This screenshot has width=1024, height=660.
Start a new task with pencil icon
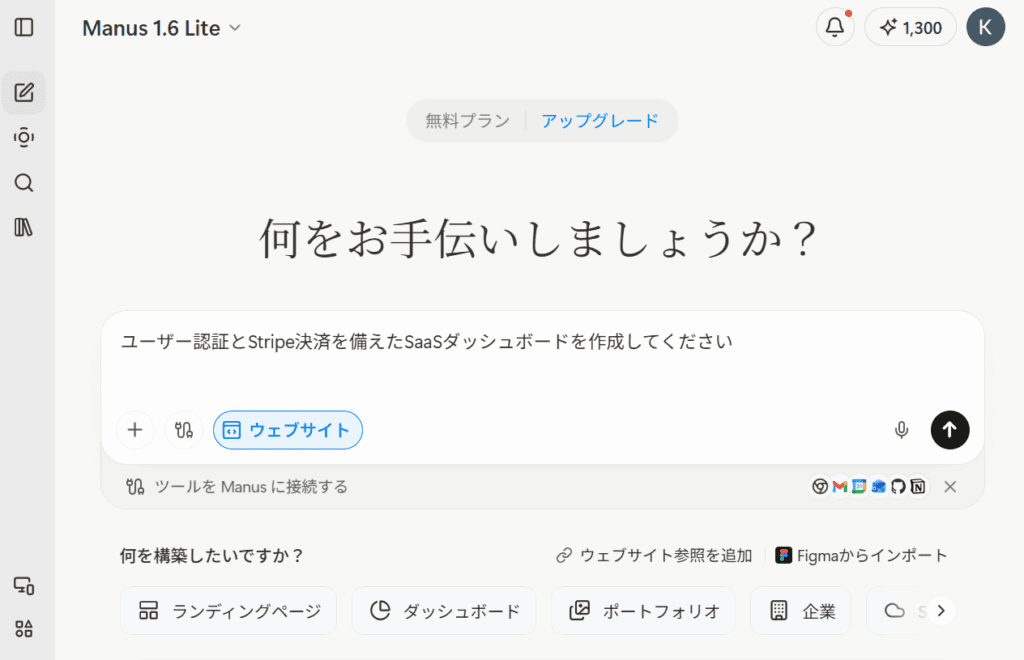click(x=24, y=93)
